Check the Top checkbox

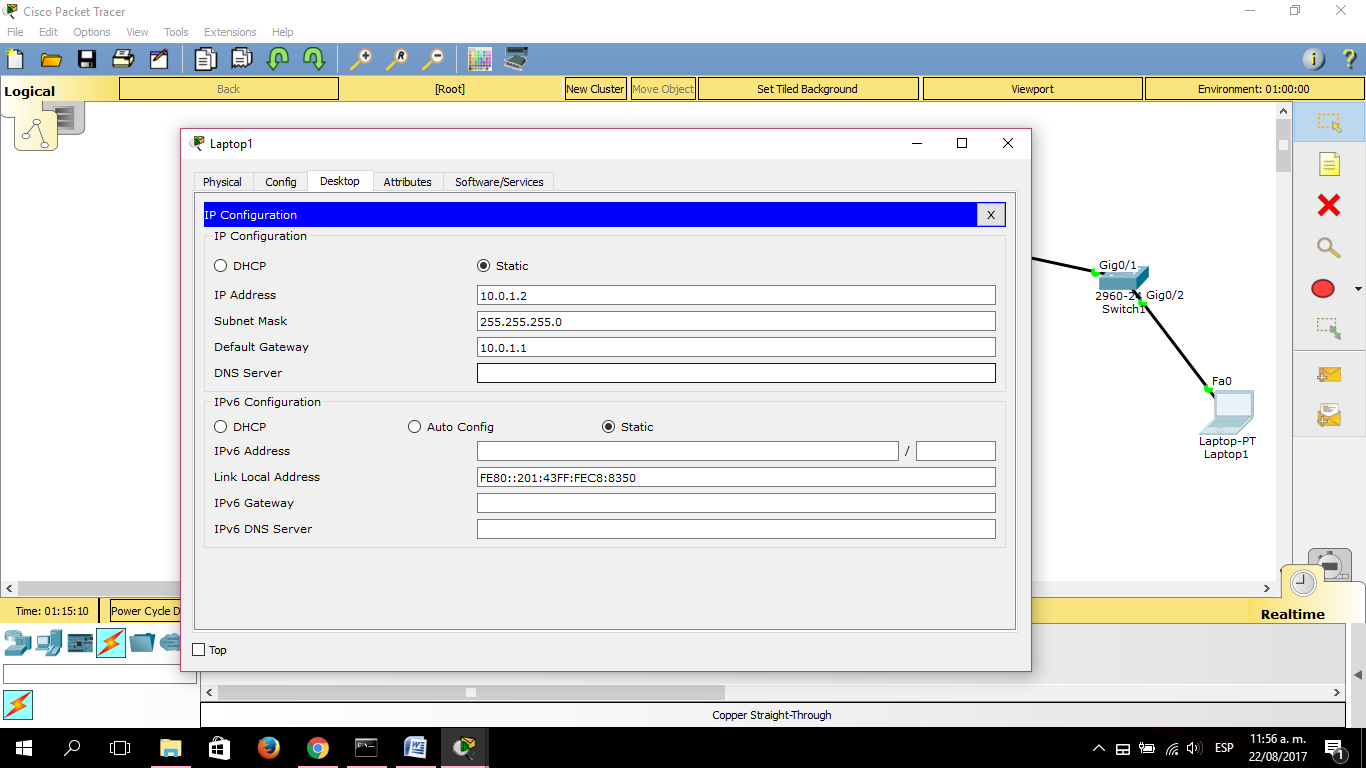tap(198, 649)
